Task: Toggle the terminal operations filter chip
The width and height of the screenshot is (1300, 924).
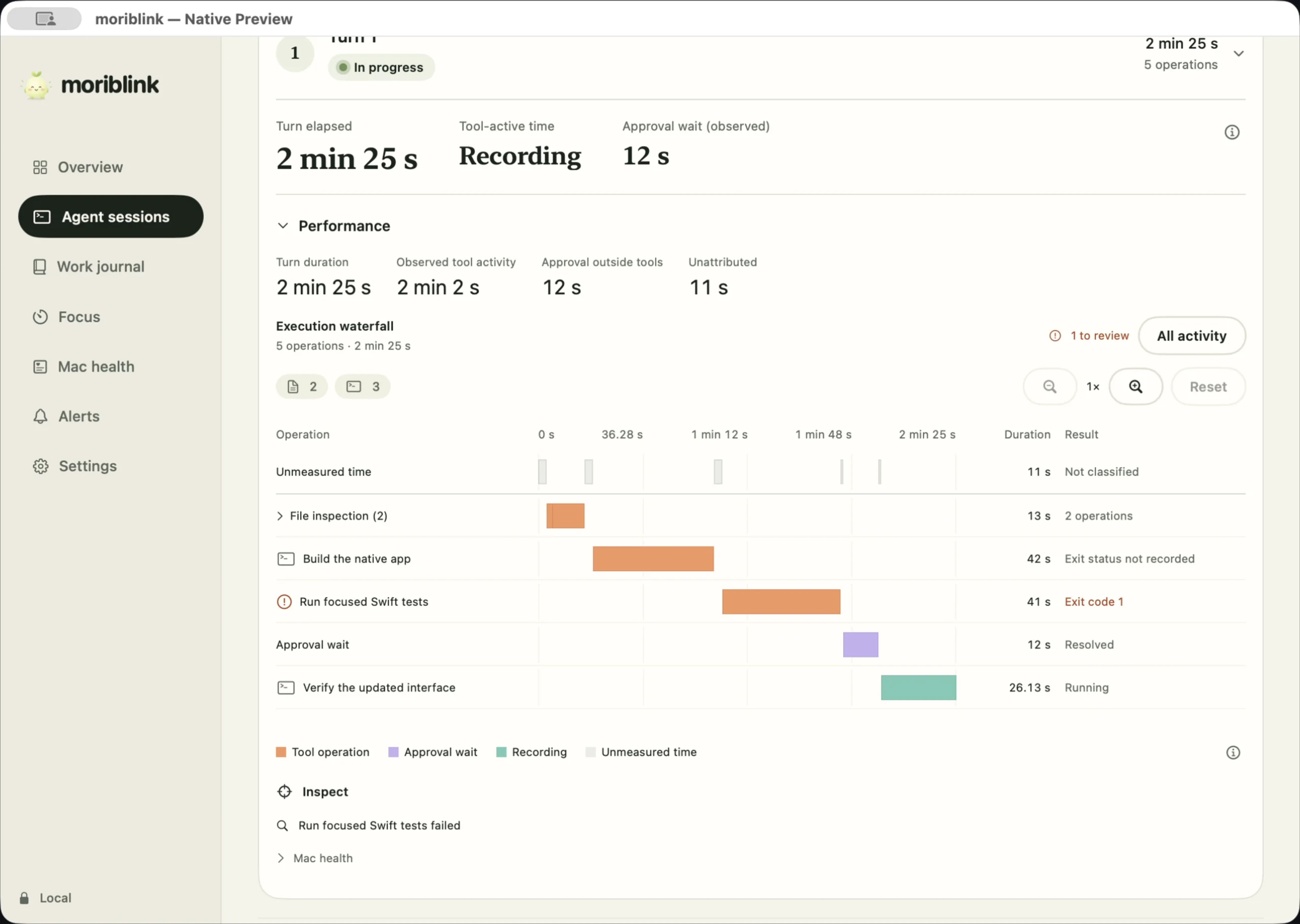Action: (x=363, y=387)
